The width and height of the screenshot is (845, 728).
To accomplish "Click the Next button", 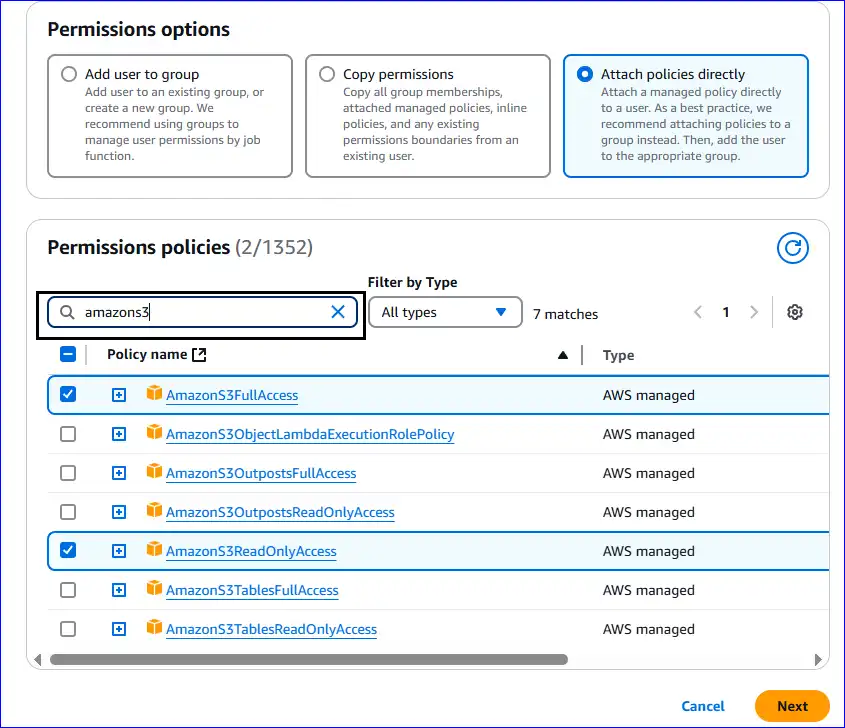I will [x=792, y=706].
